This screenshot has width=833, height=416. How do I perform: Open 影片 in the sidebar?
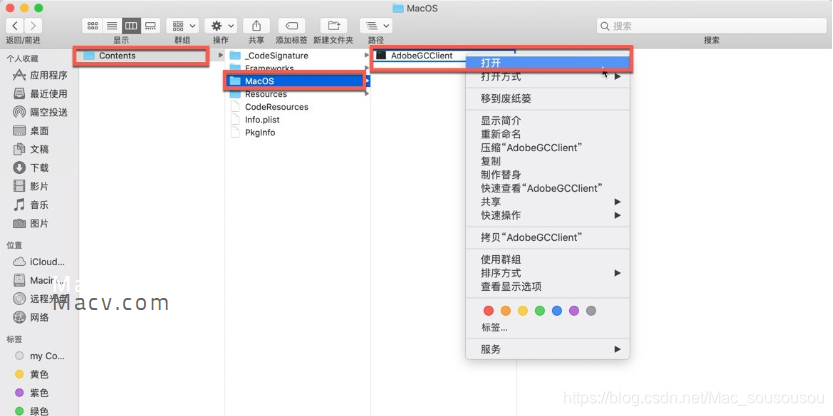point(31,186)
